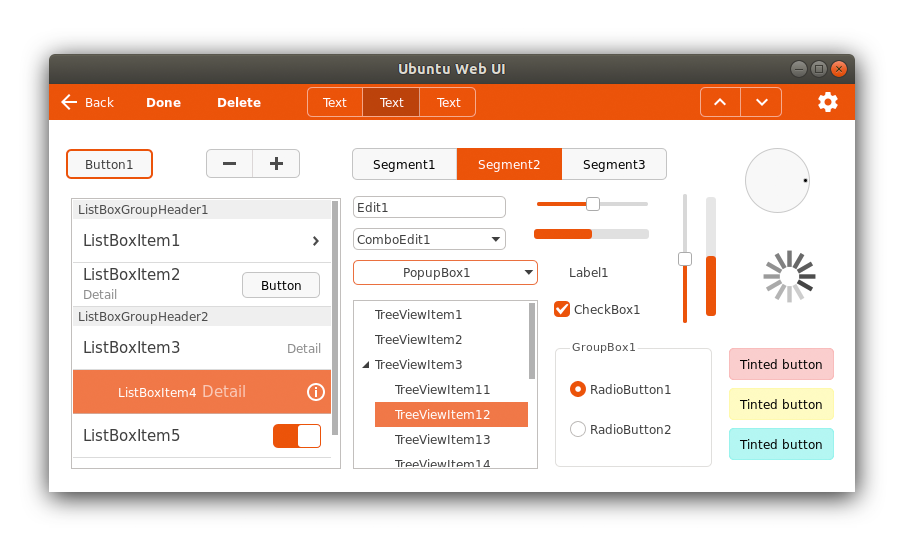Click the vertical slider thumb

pos(685,259)
